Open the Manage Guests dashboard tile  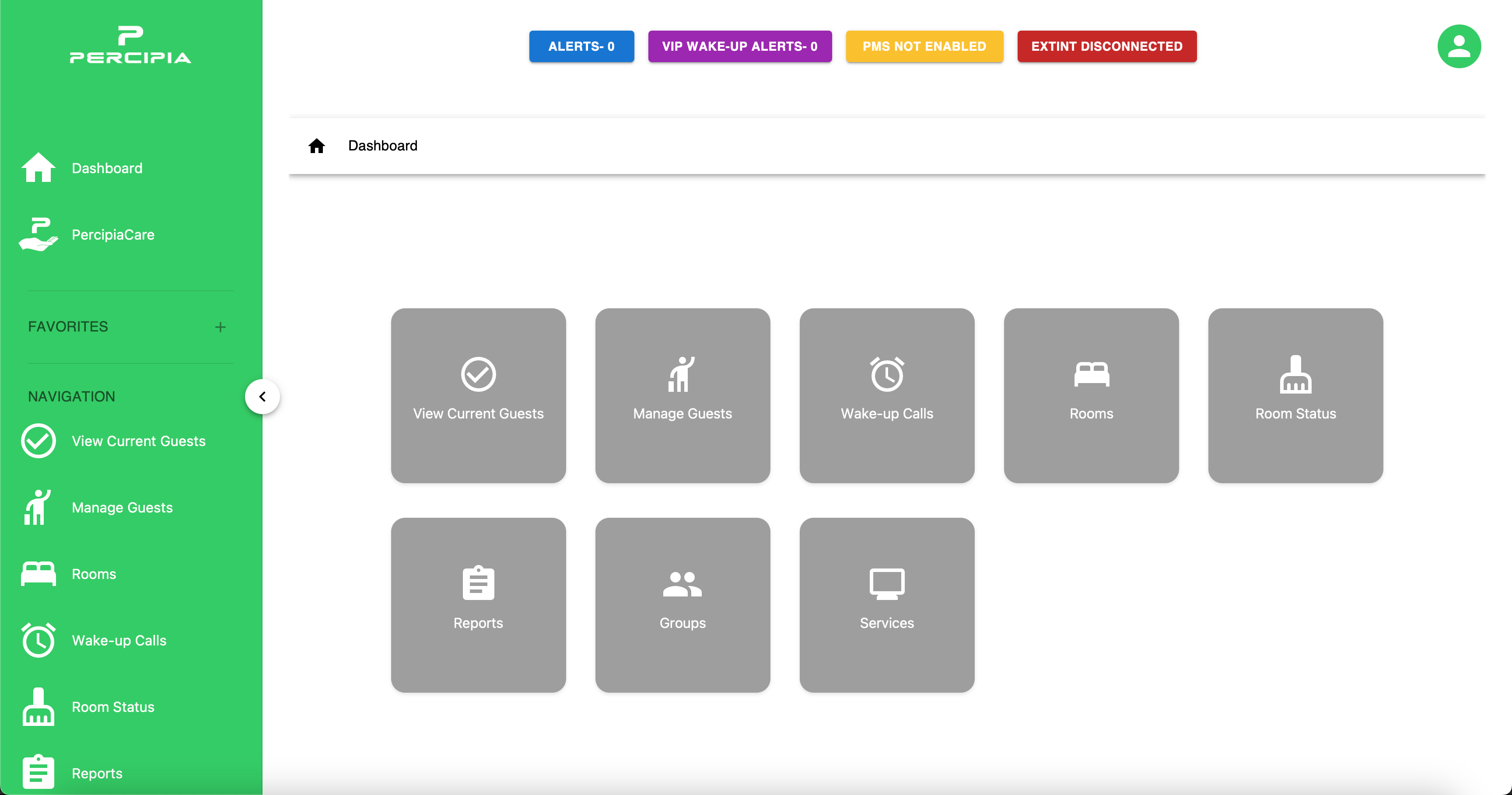coord(682,395)
